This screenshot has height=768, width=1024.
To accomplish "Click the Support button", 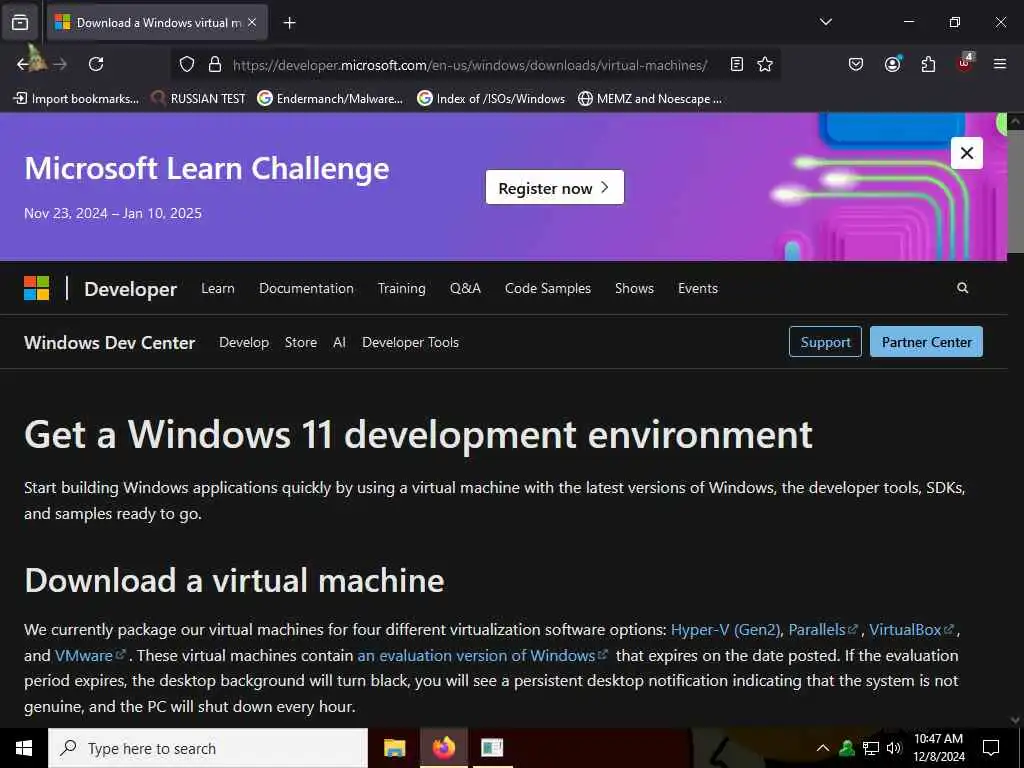I will (825, 342).
